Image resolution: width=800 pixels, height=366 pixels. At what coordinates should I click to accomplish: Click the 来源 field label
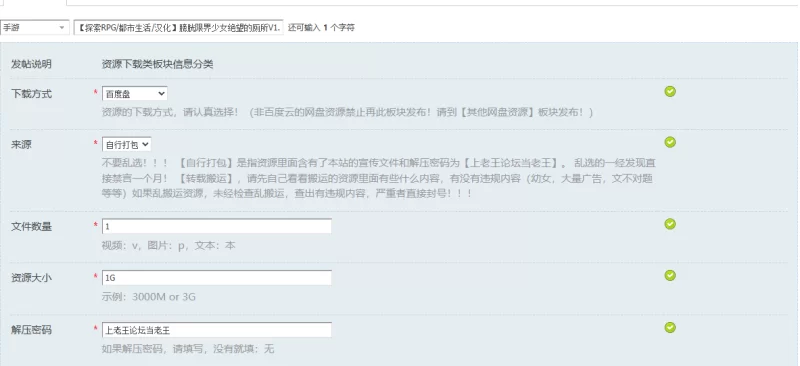point(21,144)
